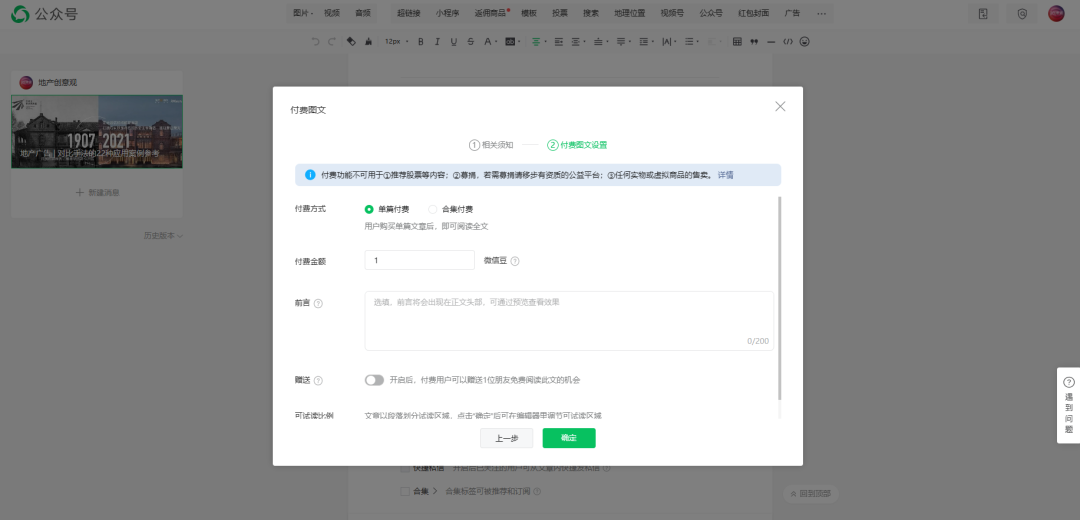Click help icon beside 赠送 label

tap(318, 381)
